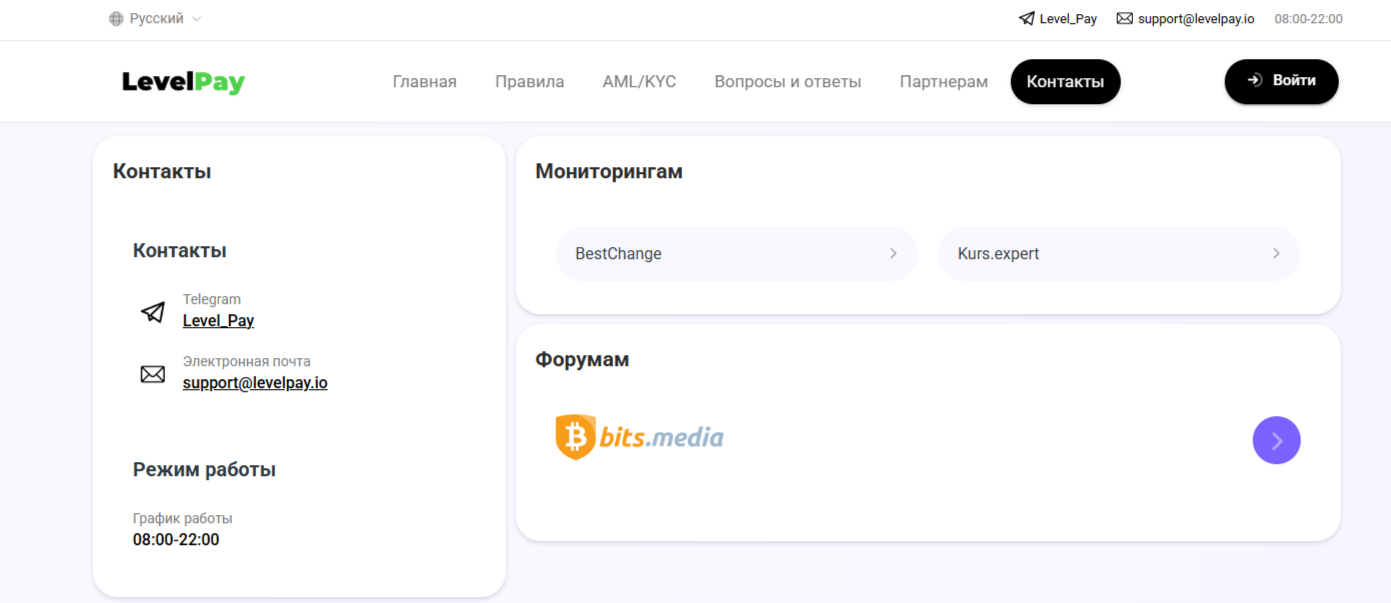
Task: Open the Главная menu item
Action: tap(424, 81)
